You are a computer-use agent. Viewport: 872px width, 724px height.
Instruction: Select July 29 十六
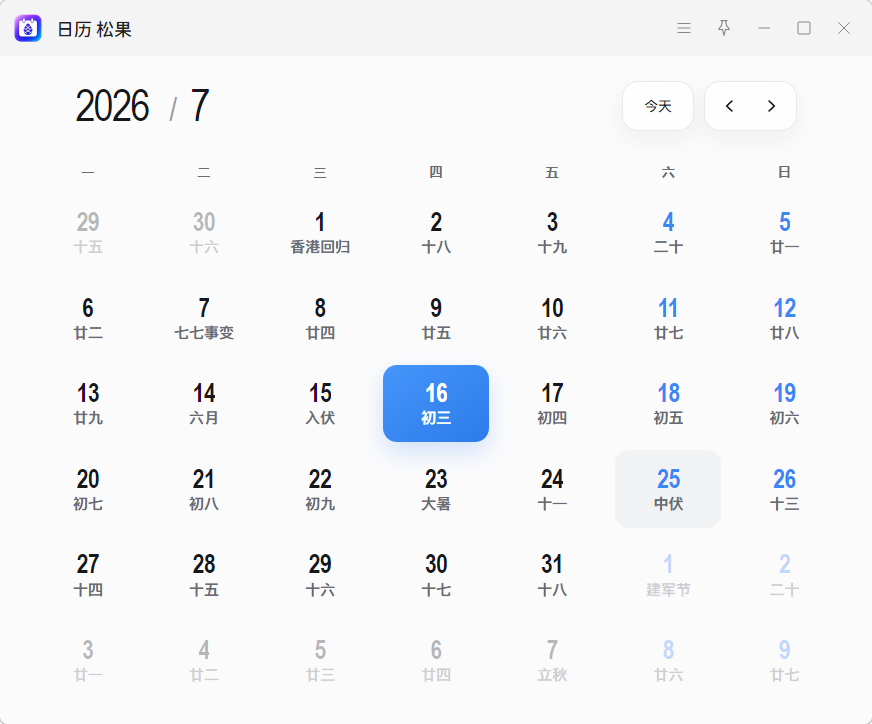point(320,575)
